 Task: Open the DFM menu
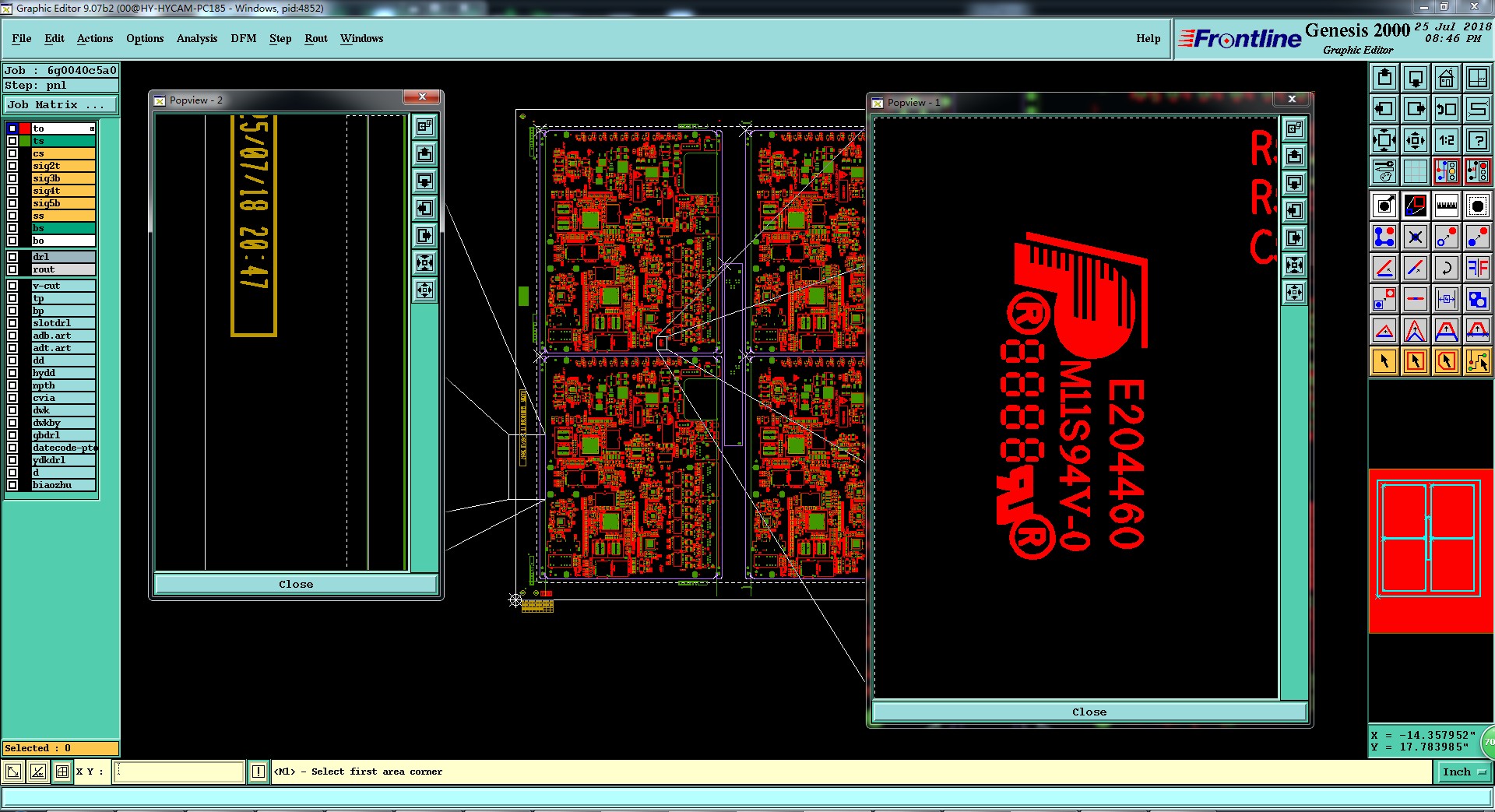click(244, 38)
